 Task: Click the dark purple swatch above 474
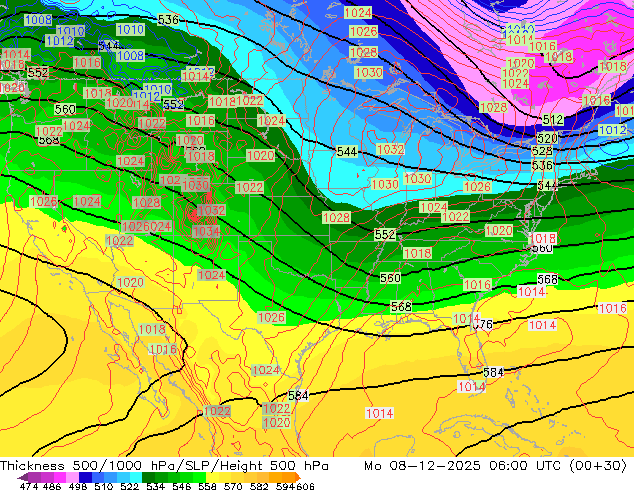point(34,477)
